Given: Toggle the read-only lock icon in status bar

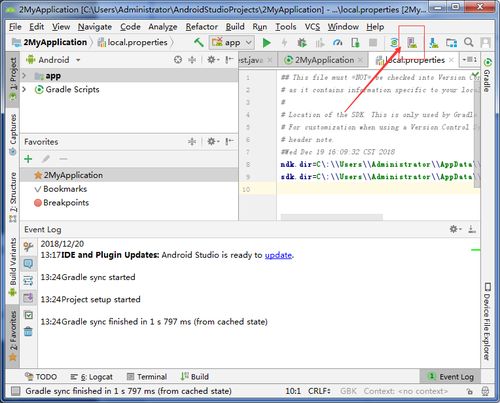Looking at the screenshot, I should (469, 391).
